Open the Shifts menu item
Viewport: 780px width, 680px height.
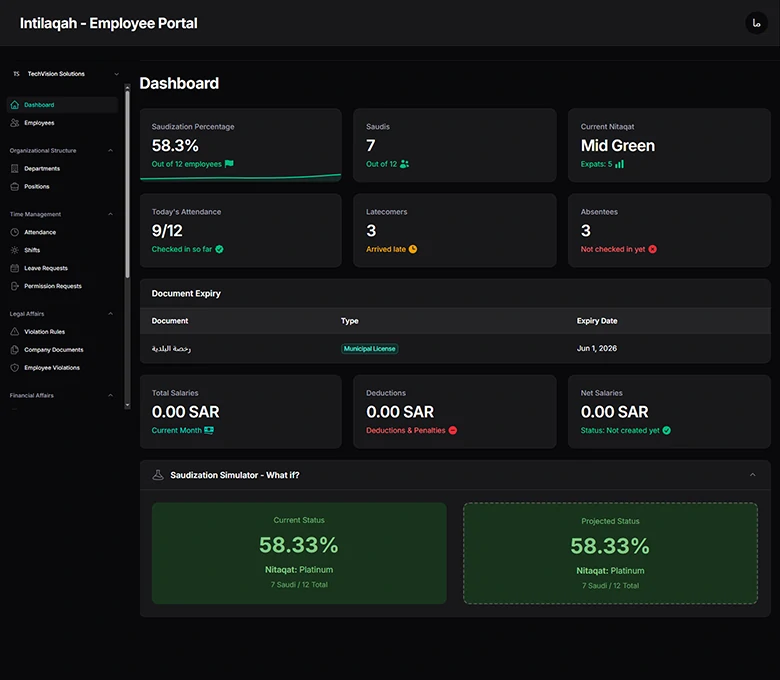point(63,250)
